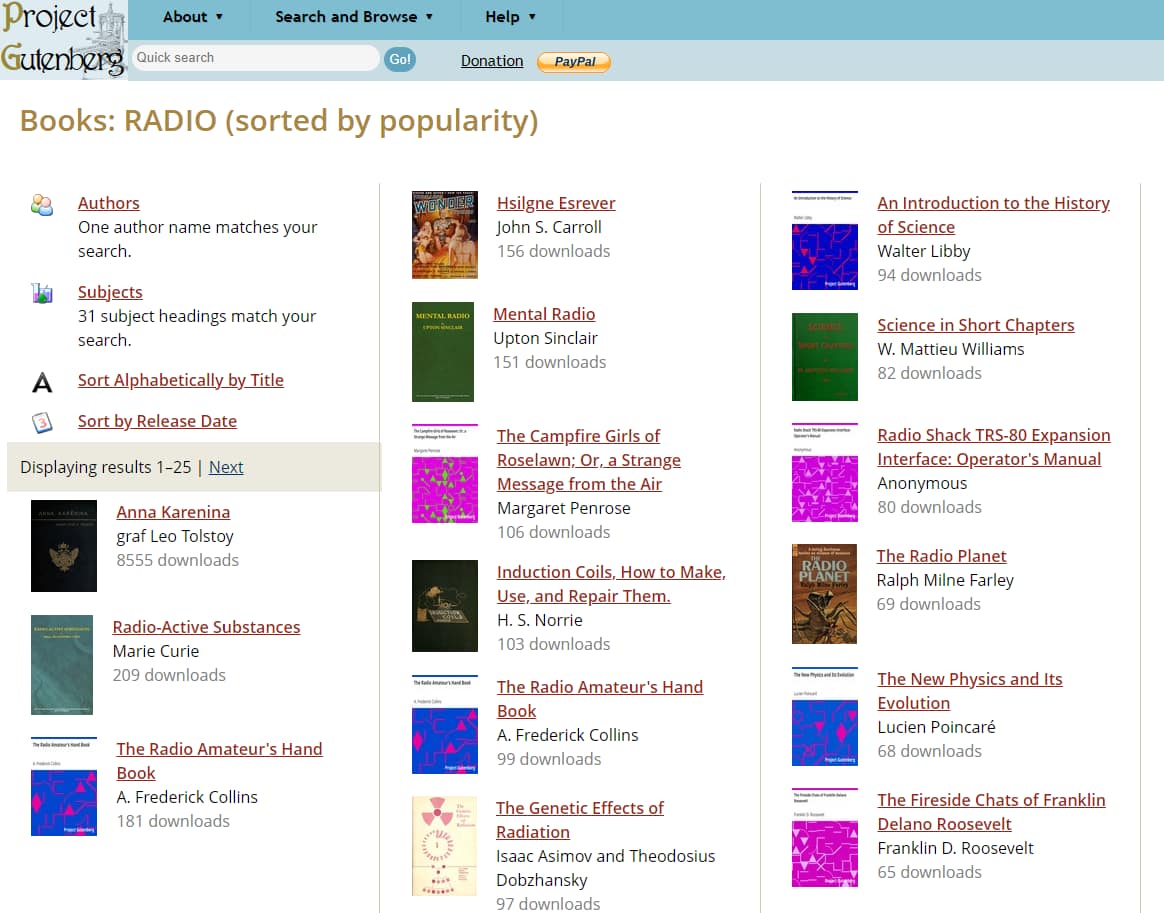This screenshot has width=1164, height=913.
Task: Select the Mental Radio green cover
Action: tap(444, 351)
